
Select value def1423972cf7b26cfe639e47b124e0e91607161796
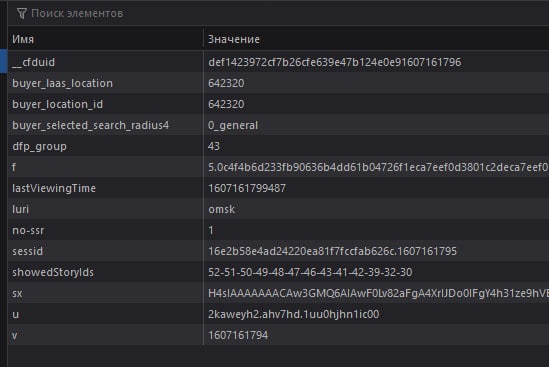point(335,62)
